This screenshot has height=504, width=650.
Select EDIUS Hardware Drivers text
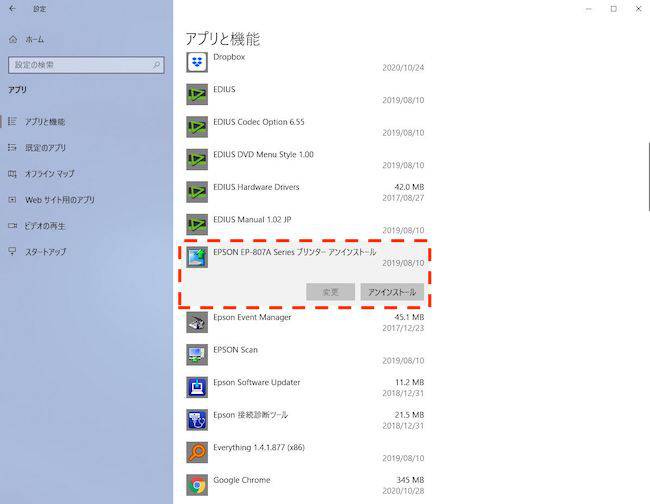(256, 187)
